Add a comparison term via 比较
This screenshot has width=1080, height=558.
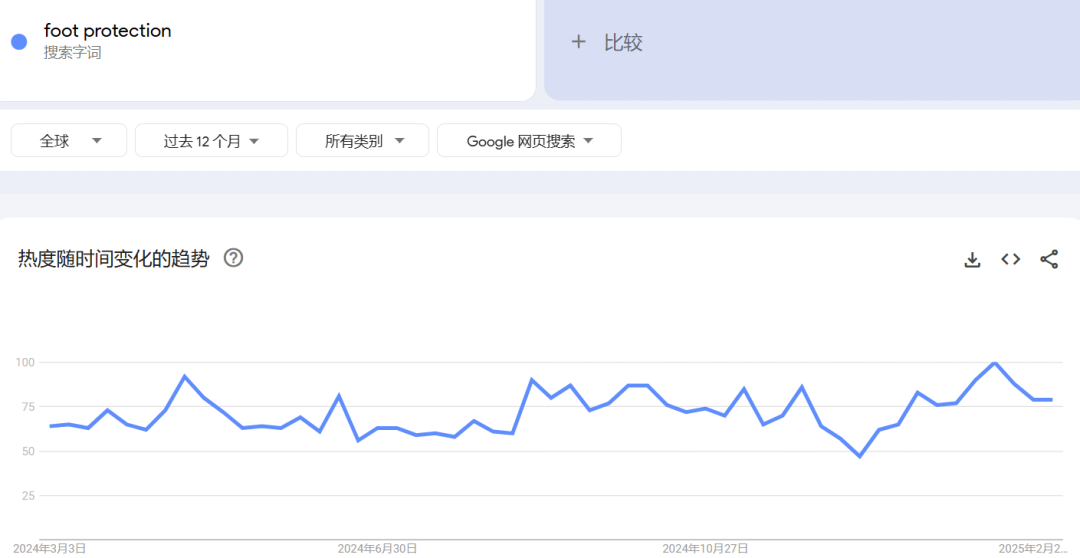623,43
